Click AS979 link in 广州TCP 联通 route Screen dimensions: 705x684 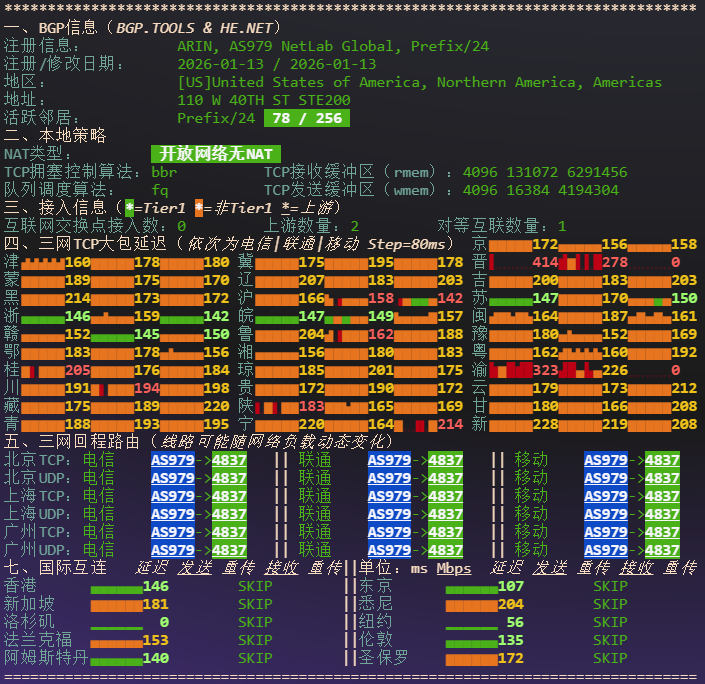click(389, 532)
